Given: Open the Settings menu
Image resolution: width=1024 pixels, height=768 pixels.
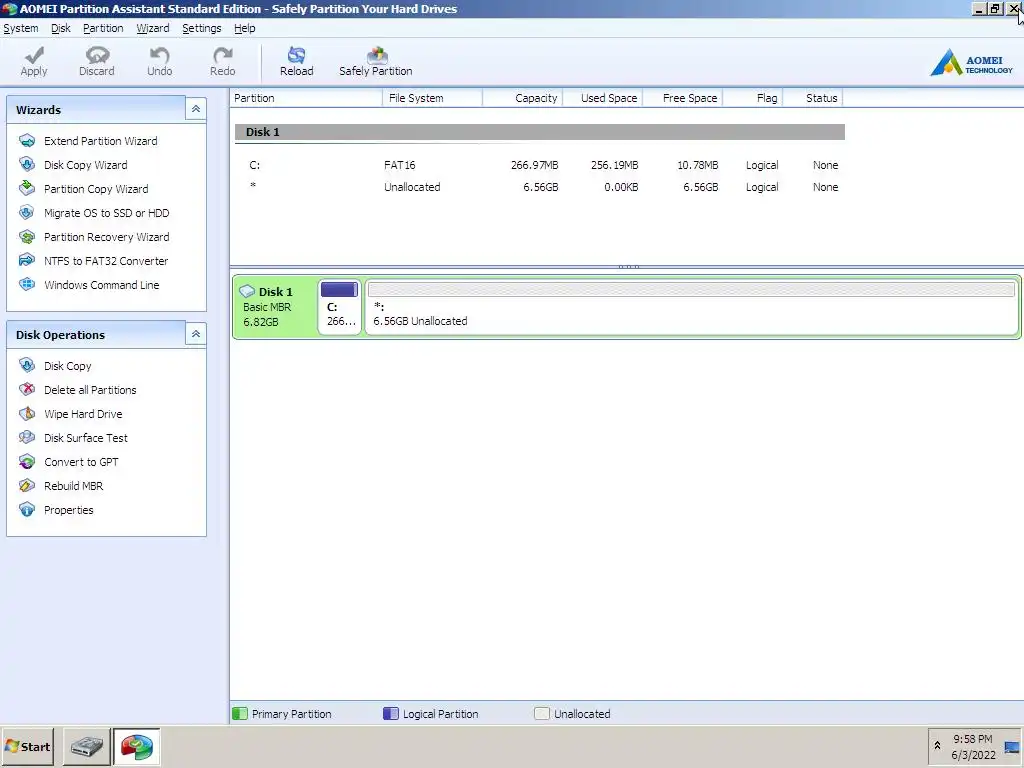Looking at the screenshot, I should pyautogui.click(x=202, y=28).
